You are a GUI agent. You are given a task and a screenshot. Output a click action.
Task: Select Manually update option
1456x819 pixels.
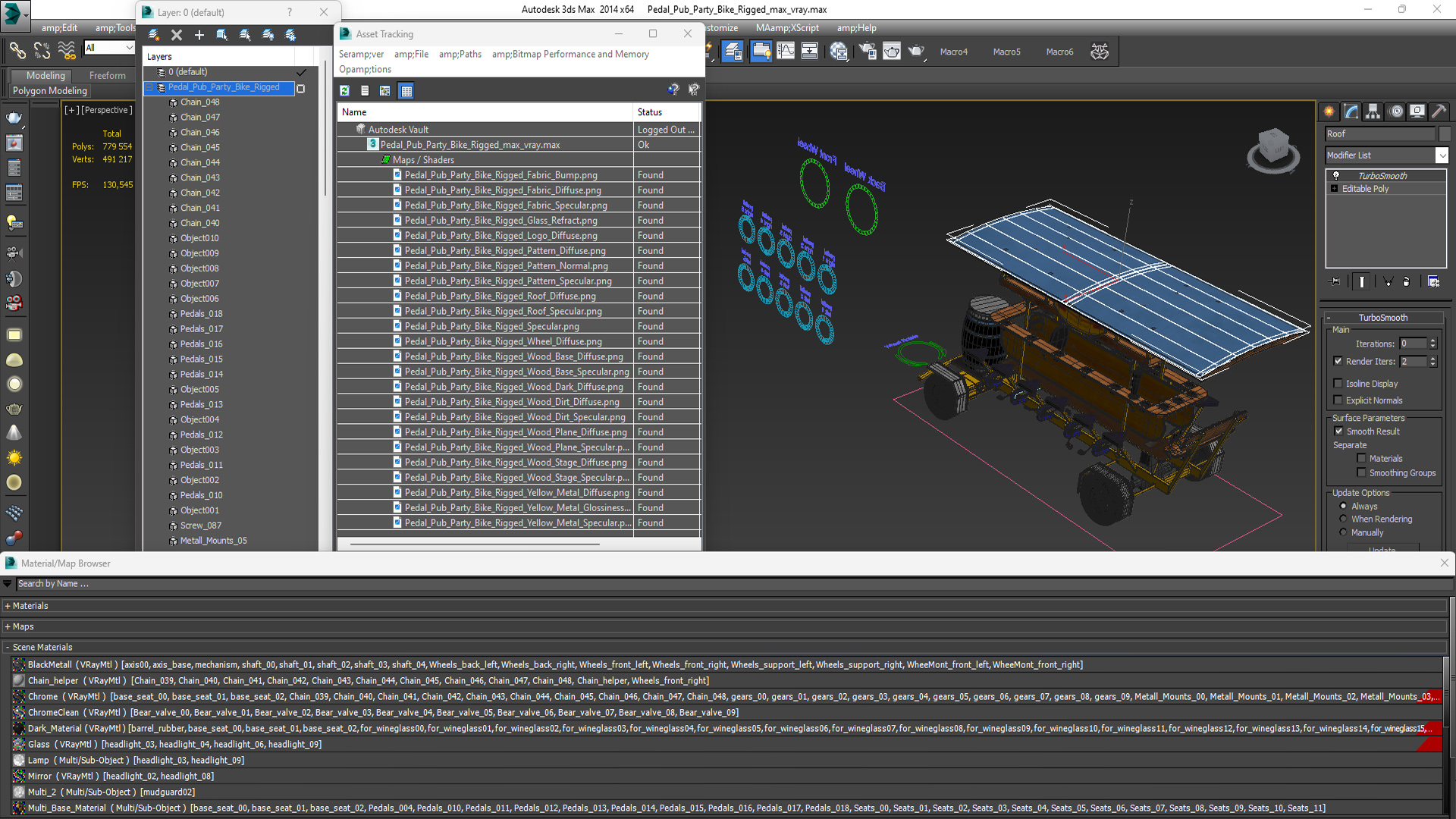(x=1343, y=532)
